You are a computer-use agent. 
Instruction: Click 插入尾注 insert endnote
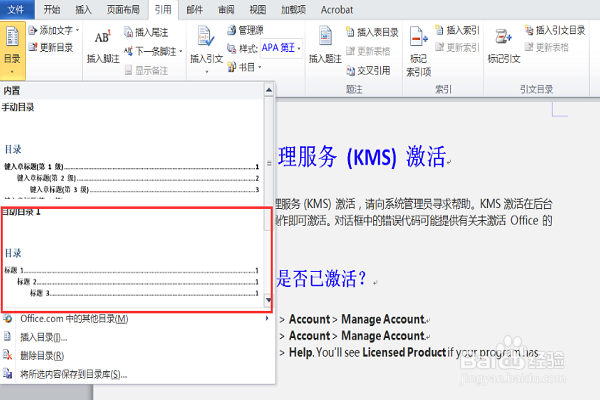(x=146, y=32)
